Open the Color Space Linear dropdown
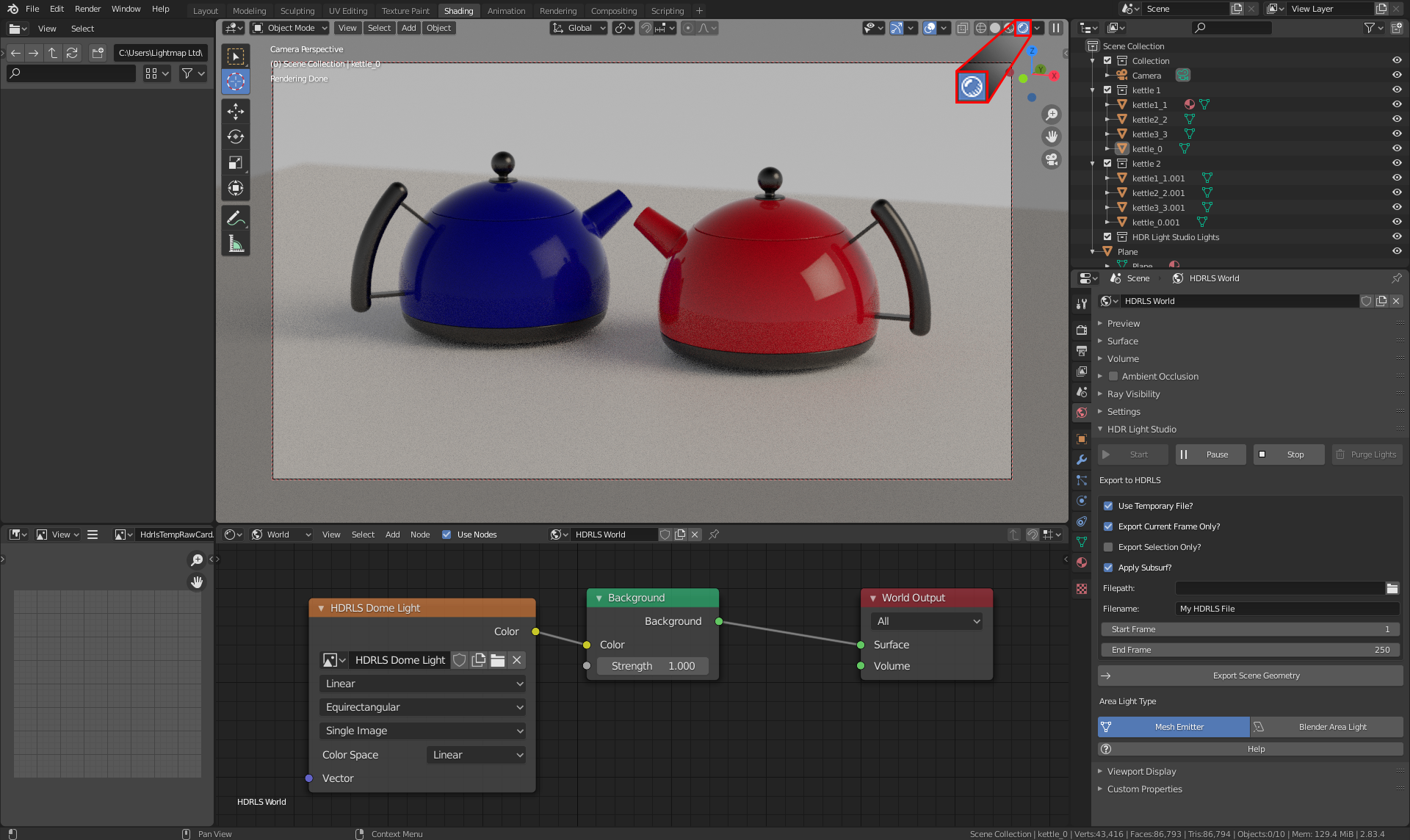1410x840 pixels. click(477, 755)
